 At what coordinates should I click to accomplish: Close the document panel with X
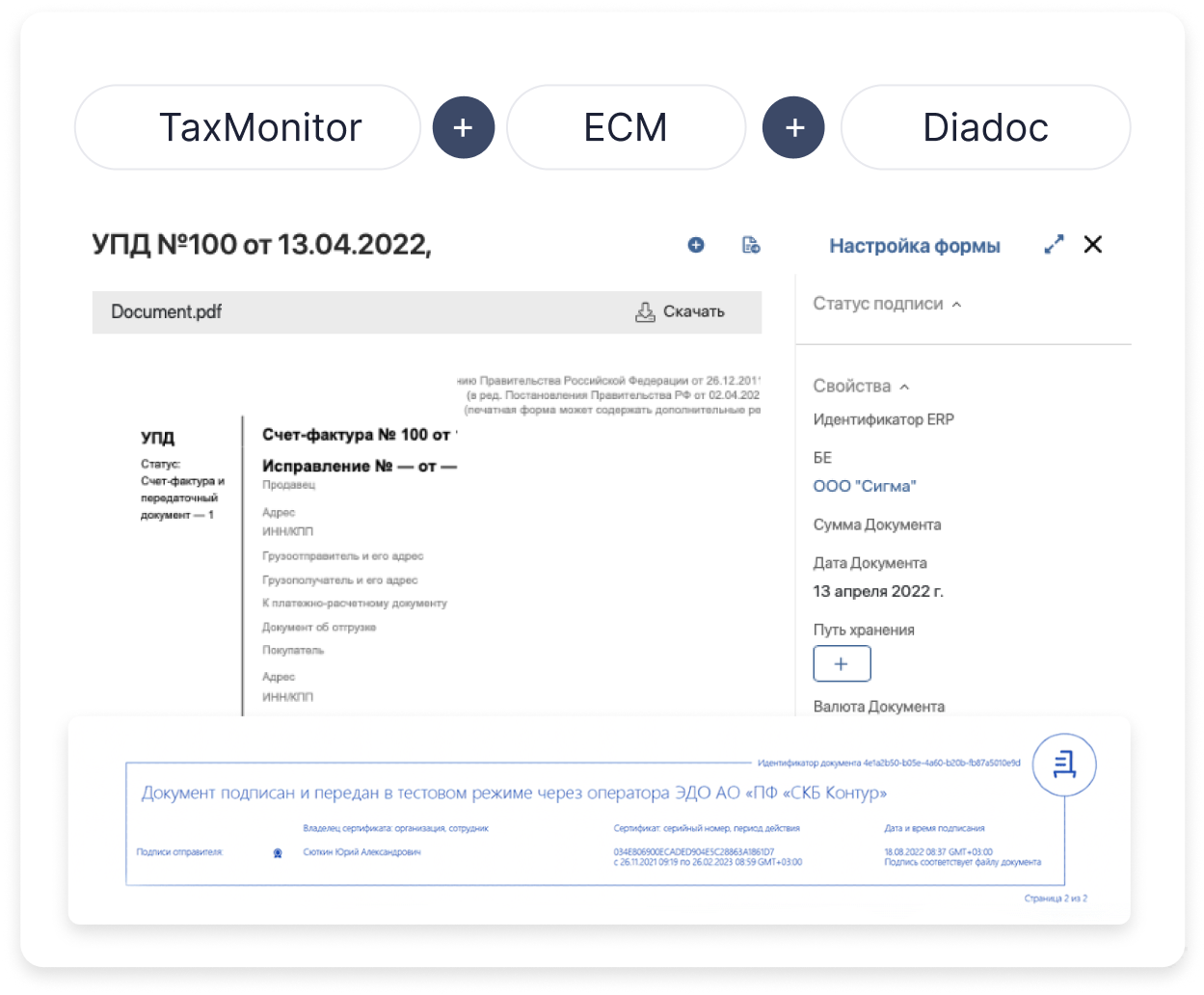point(1092,245)
